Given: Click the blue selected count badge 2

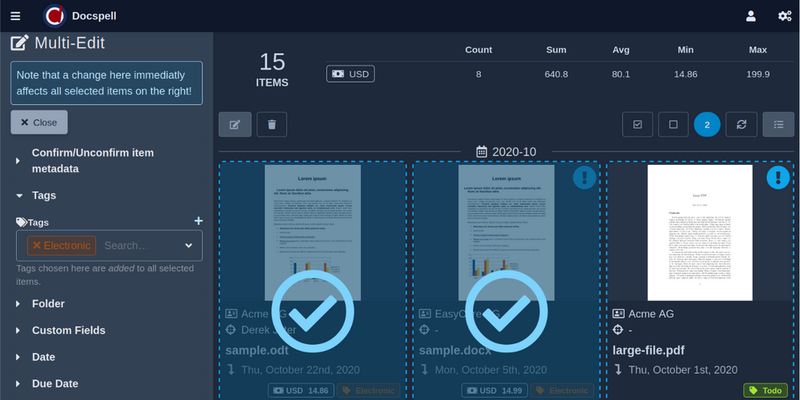Looking at the screenshot, I should coord(707,124).
